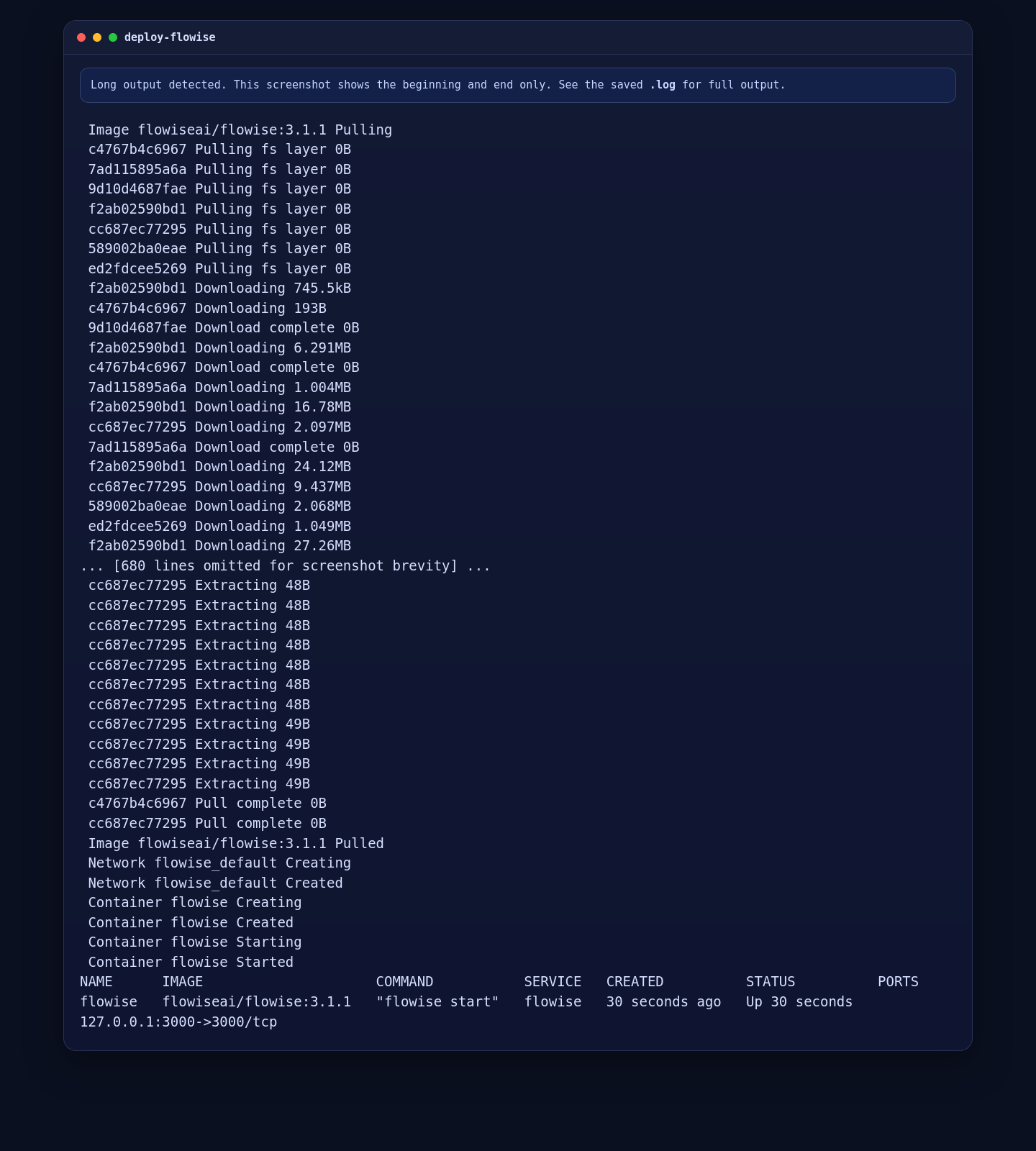Click the bold '.log' text in banner
The height and width of the screenshot is (1151, 1036).
[x=663, y=85]
